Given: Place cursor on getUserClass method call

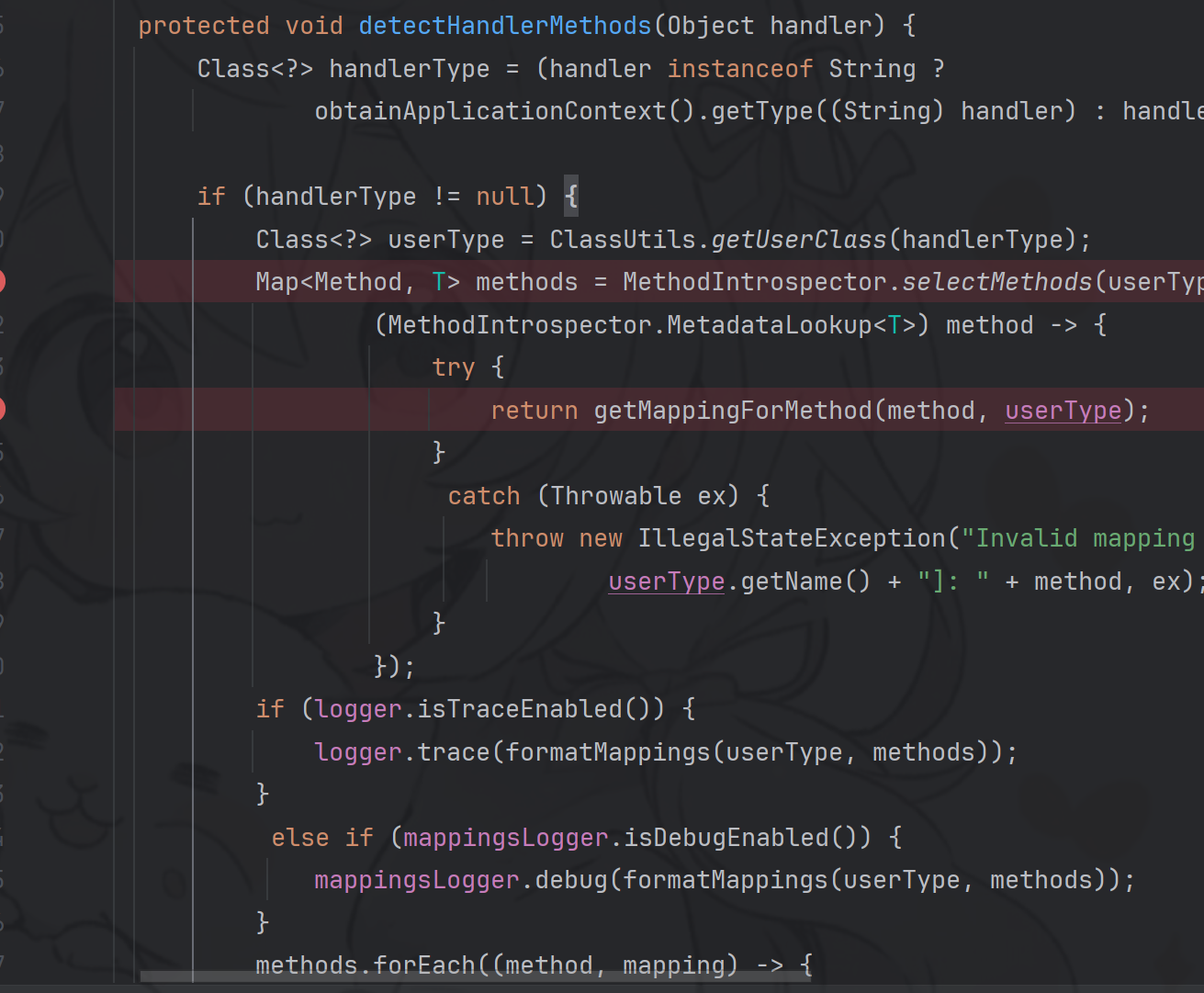Looking at the screenshot, I should (798, 240).
